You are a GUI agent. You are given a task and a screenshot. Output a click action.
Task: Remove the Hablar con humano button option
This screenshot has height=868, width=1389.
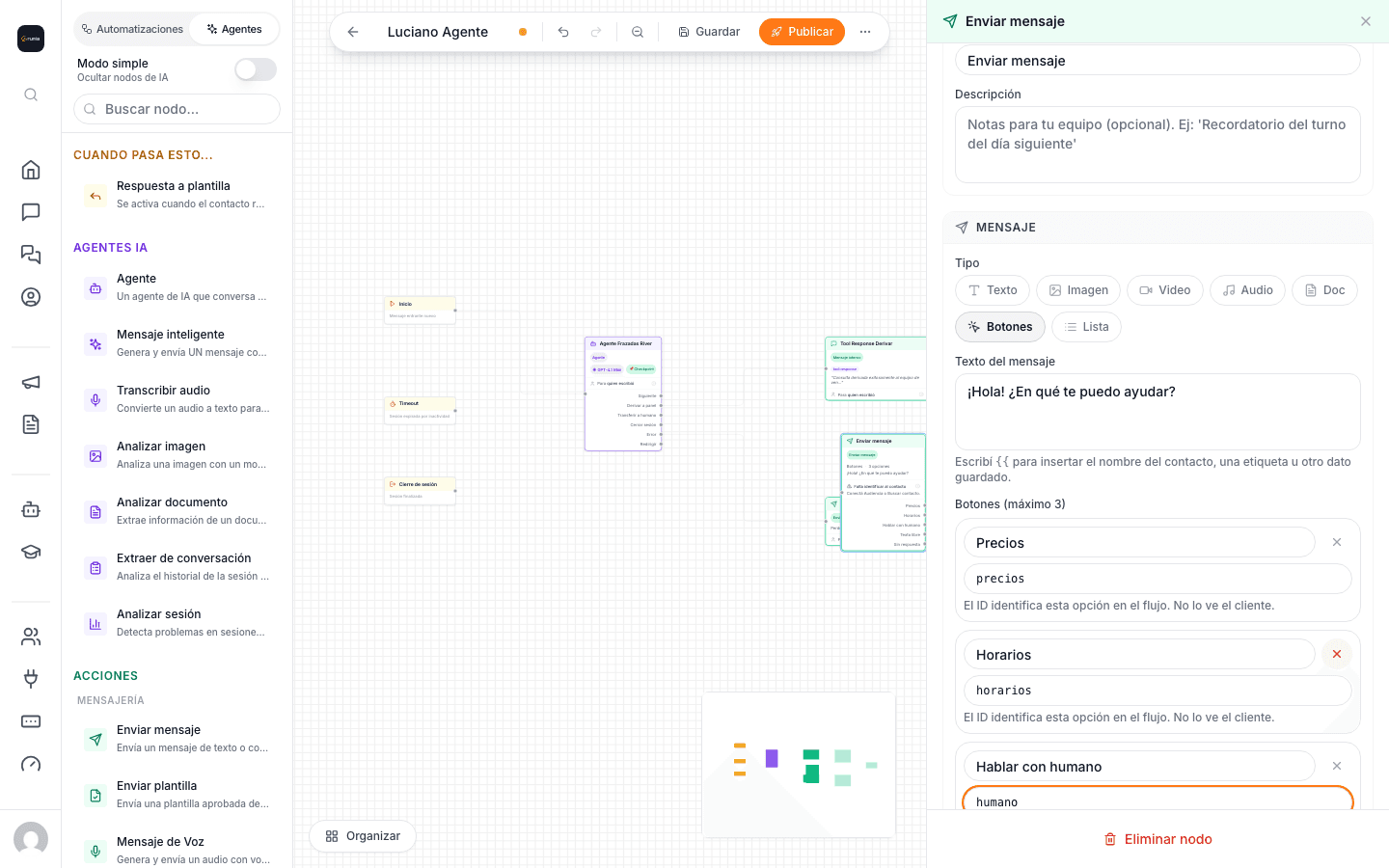tap(1337, 766)
